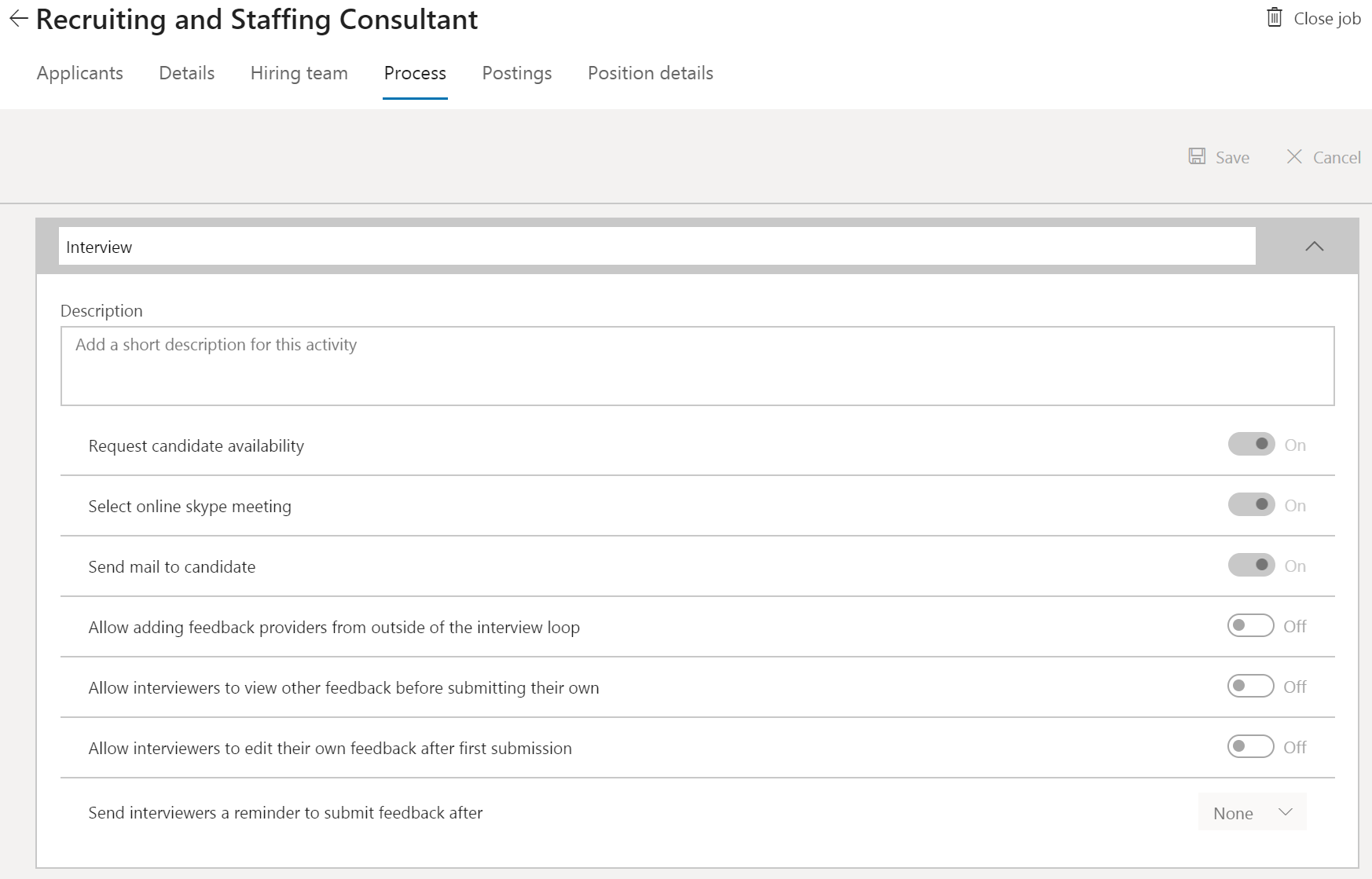Select the Postings tab
Image resolution: width=1372 pixels, height=879 pixels.
[x=516, y=73]
